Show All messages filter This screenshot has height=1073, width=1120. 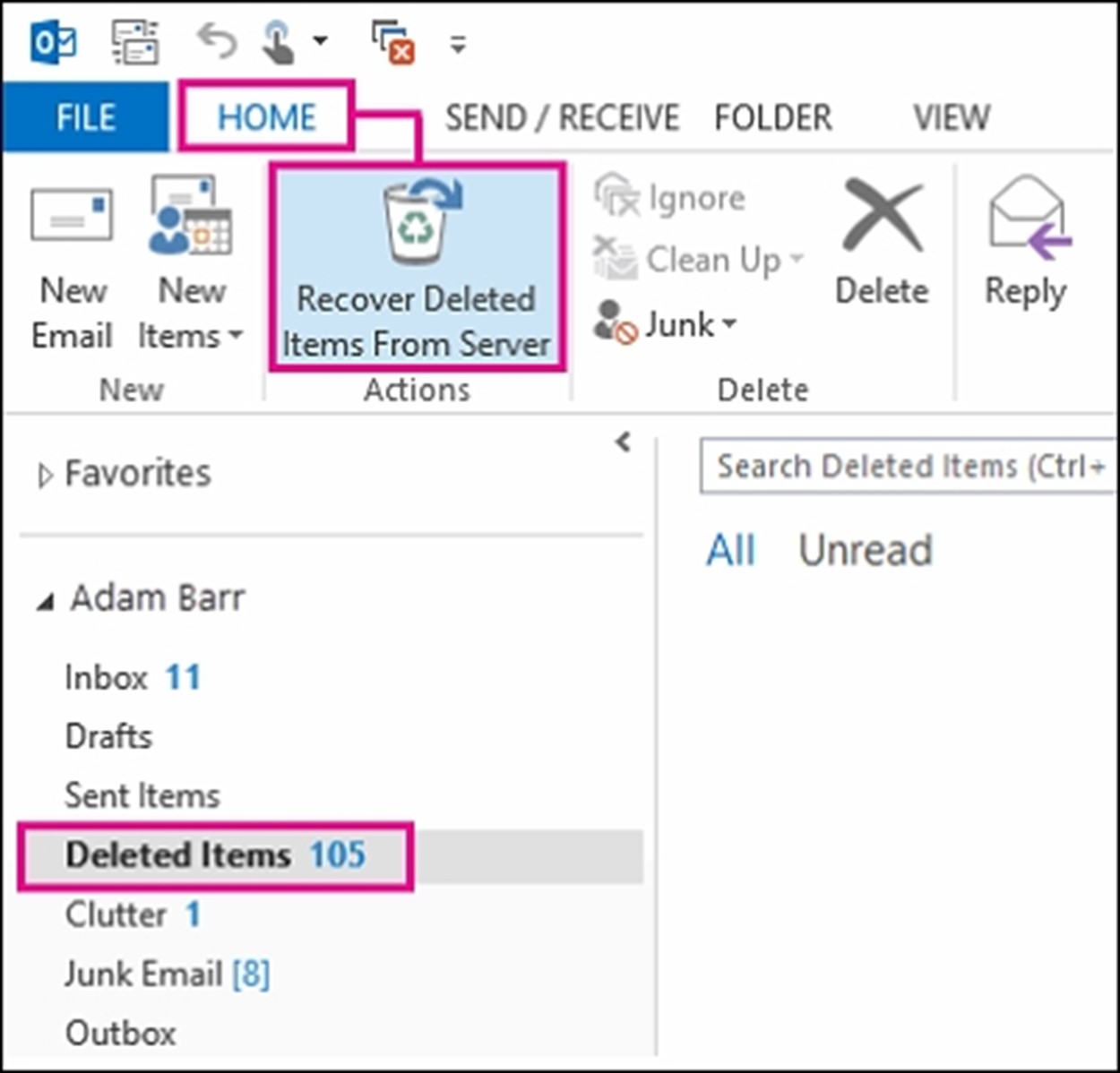pos(731,550)
